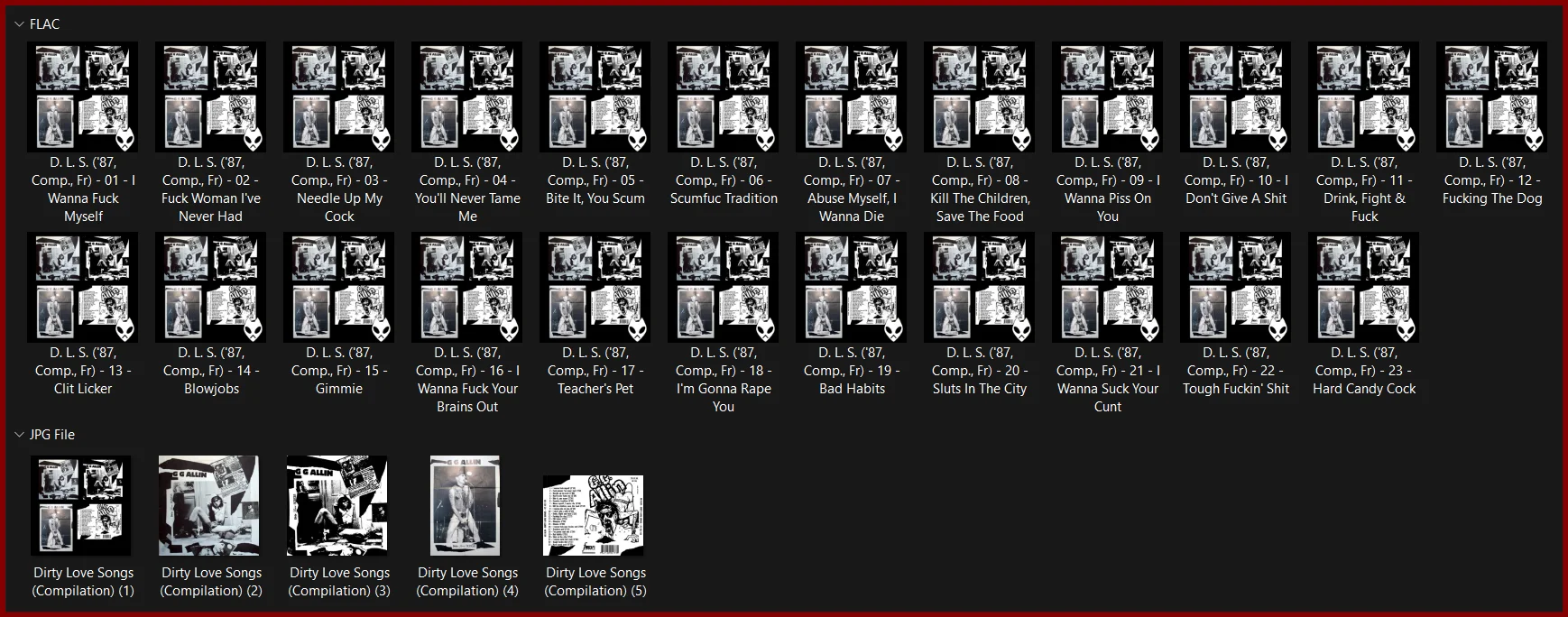Select track 05 Bite It, You Scum icon
Image resolution: width=1568 pixels, height=617 pixels.
(595, 97)
